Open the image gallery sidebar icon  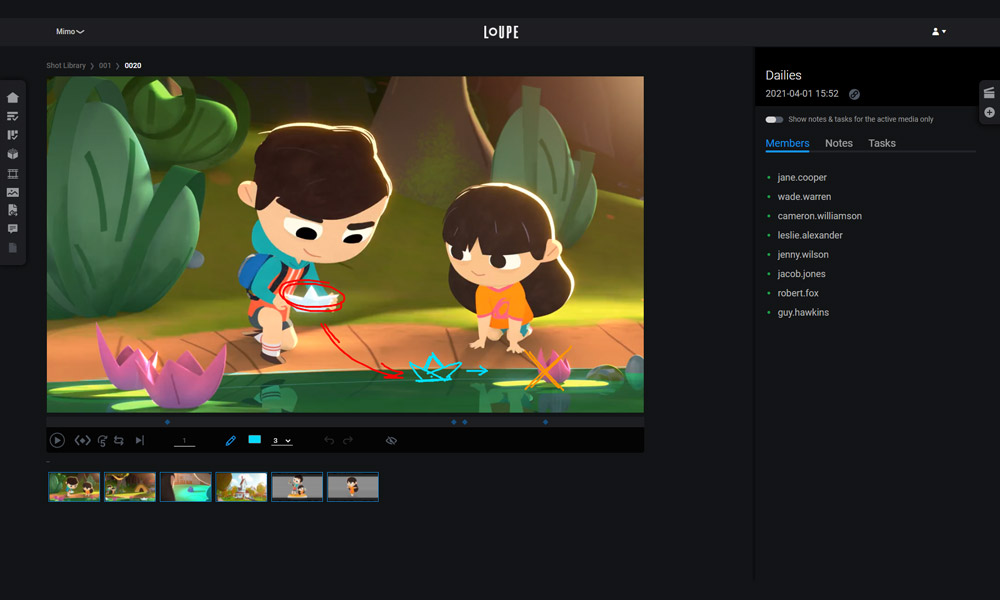[13, 192]
